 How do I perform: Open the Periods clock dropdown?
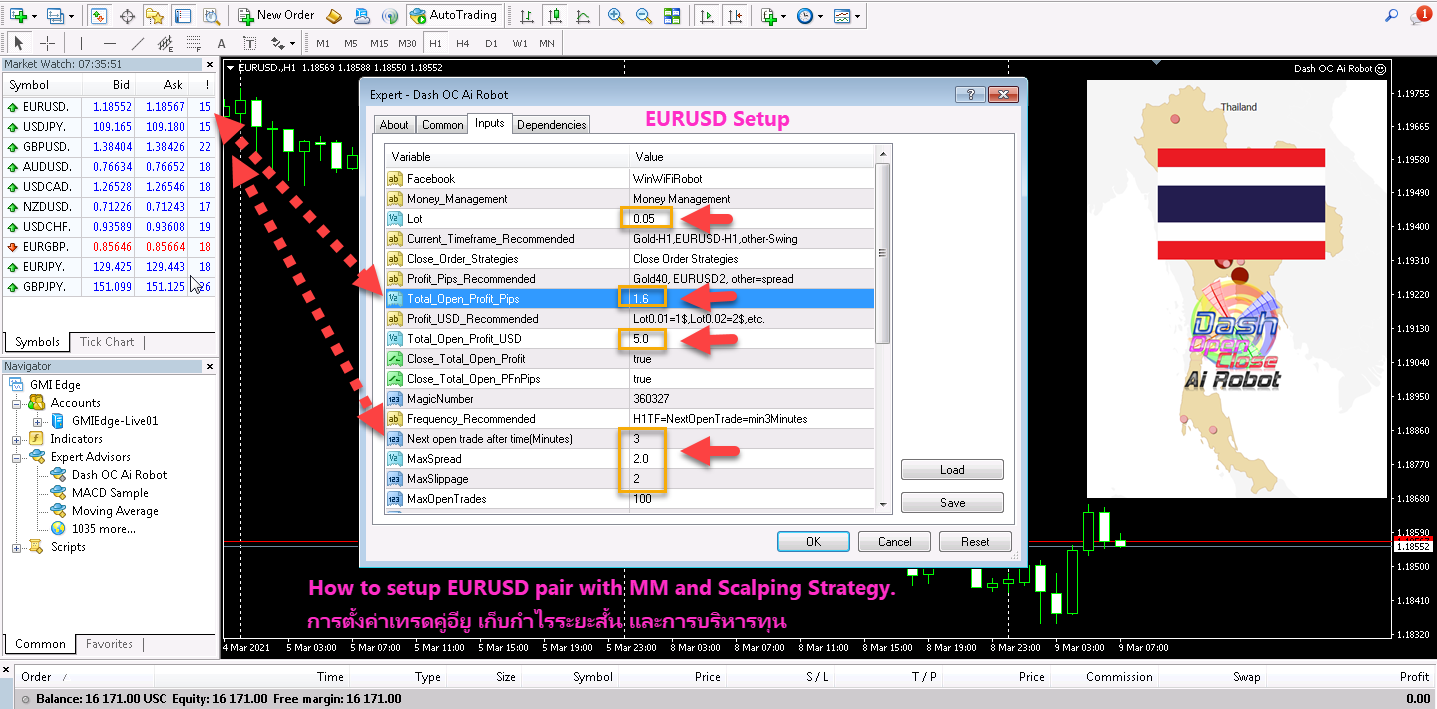coord(811,15)
